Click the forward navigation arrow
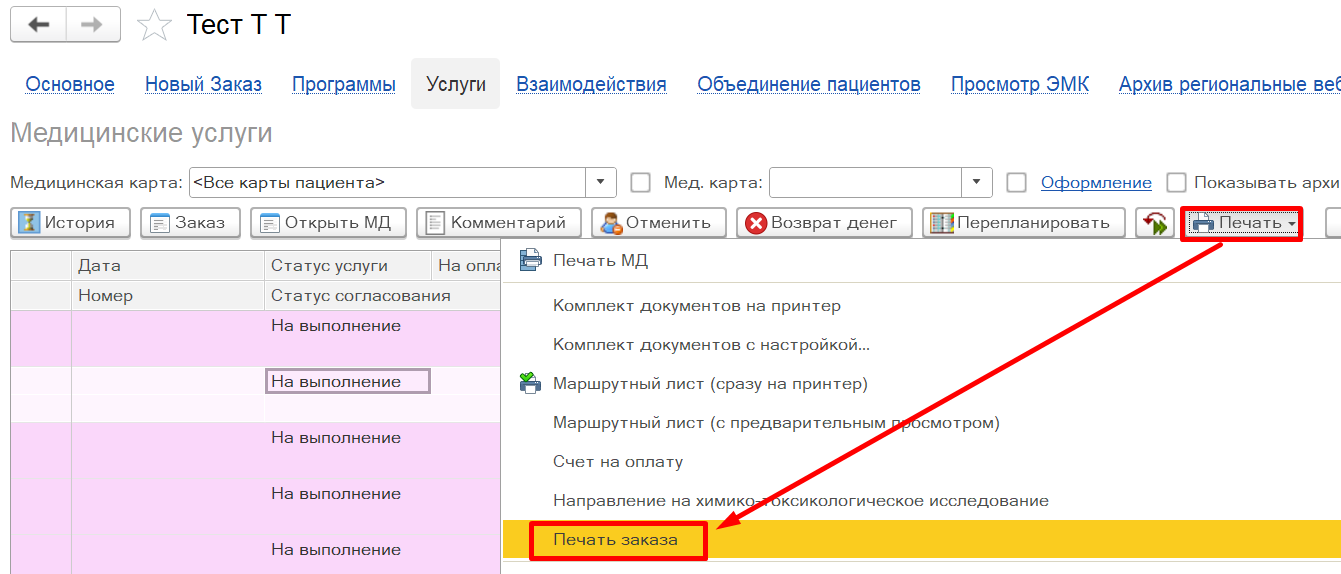 point(93,24)
